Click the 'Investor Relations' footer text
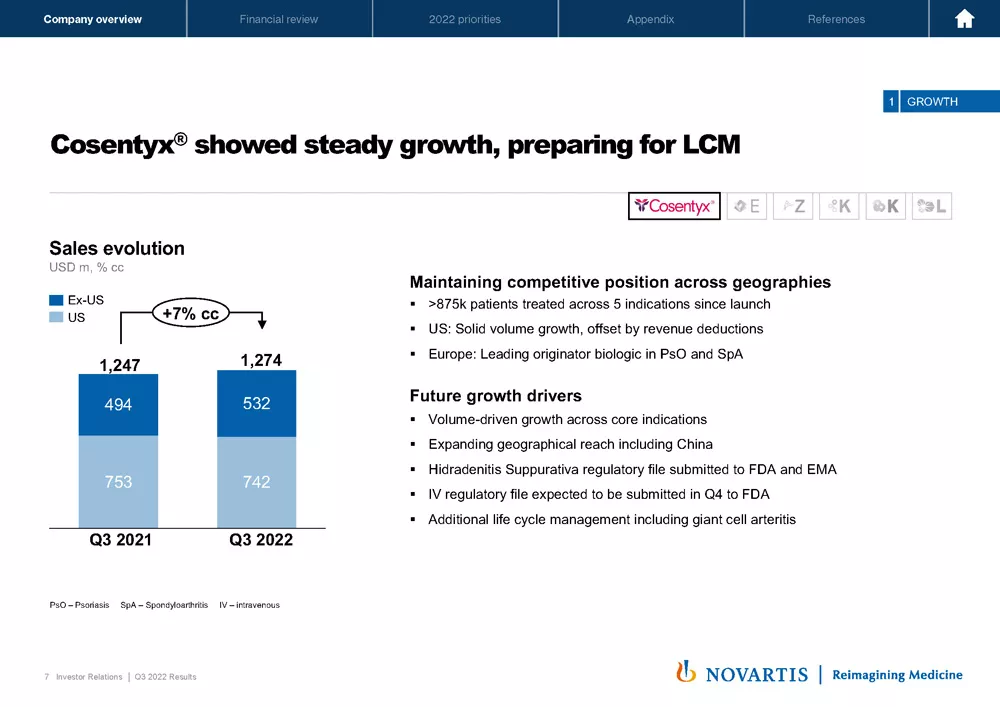Viewport: 1000px width, 707px height. click(89, 677)
